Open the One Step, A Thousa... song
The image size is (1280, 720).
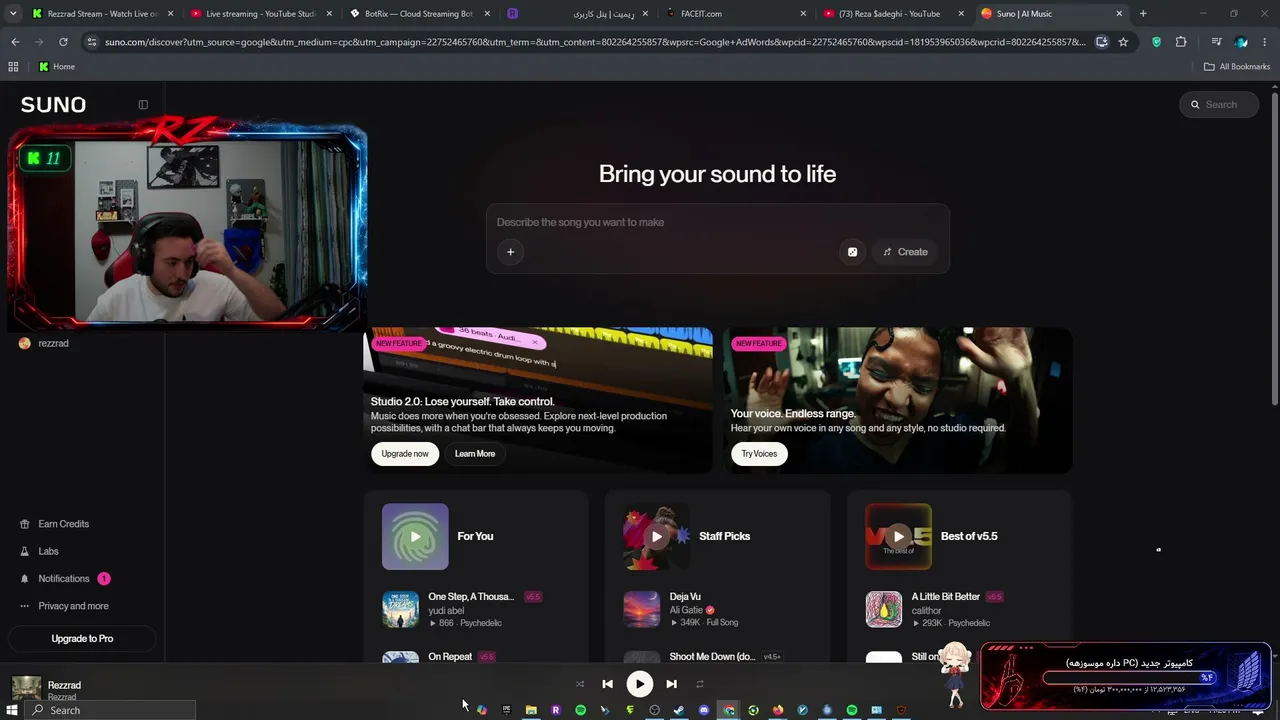(471, 597)
